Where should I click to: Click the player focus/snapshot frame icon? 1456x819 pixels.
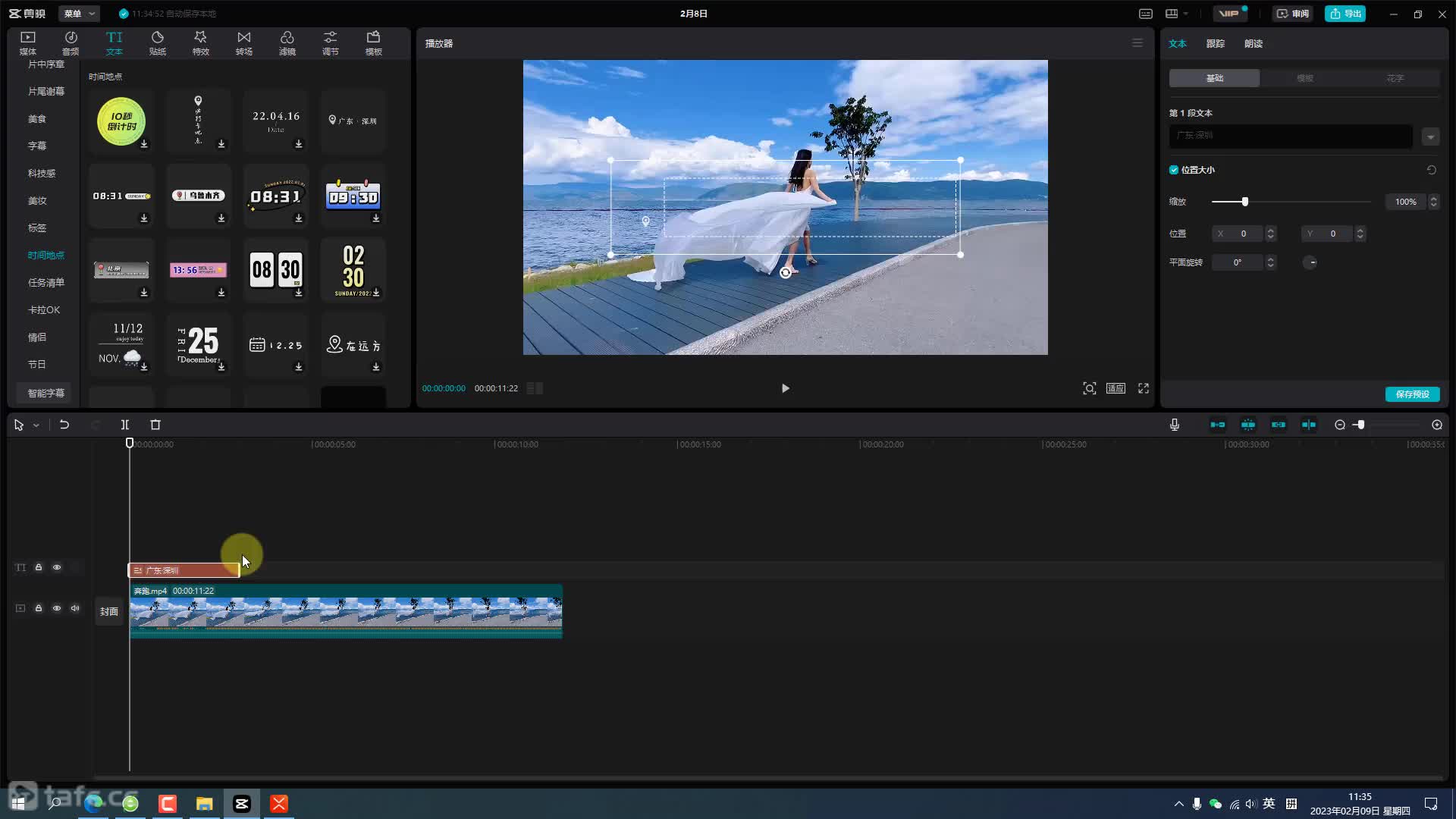pyautogui.click(x=1090, y=388)
